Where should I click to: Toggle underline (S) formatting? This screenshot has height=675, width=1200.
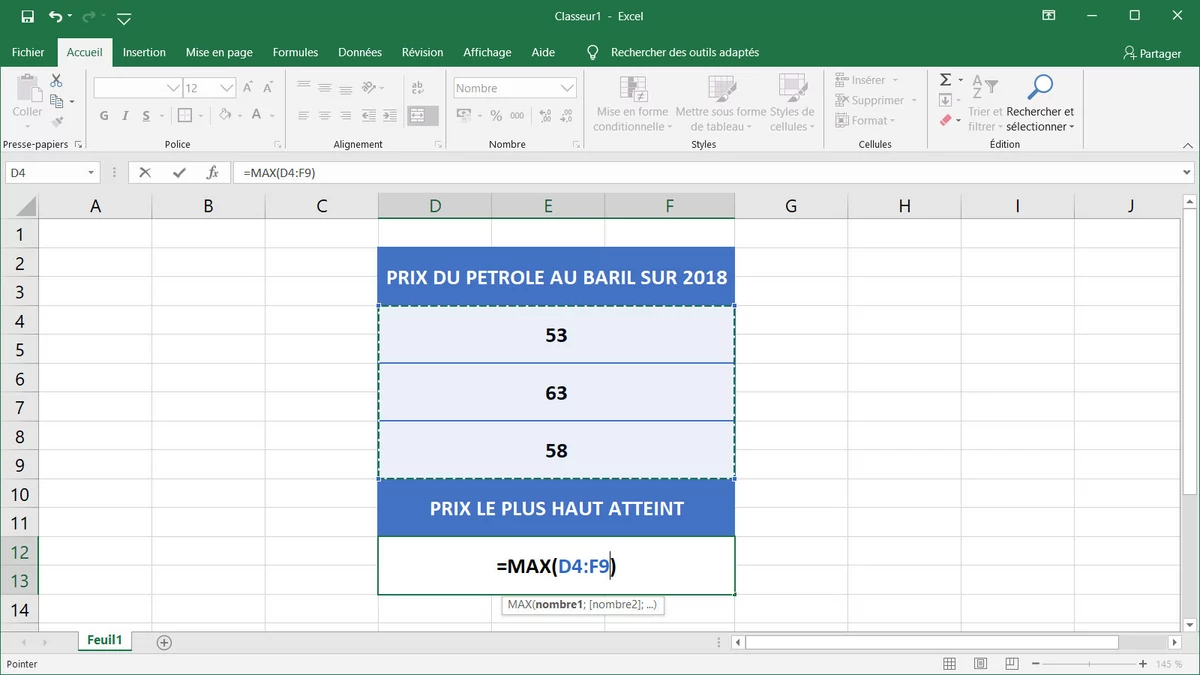[x=147, y=115]
